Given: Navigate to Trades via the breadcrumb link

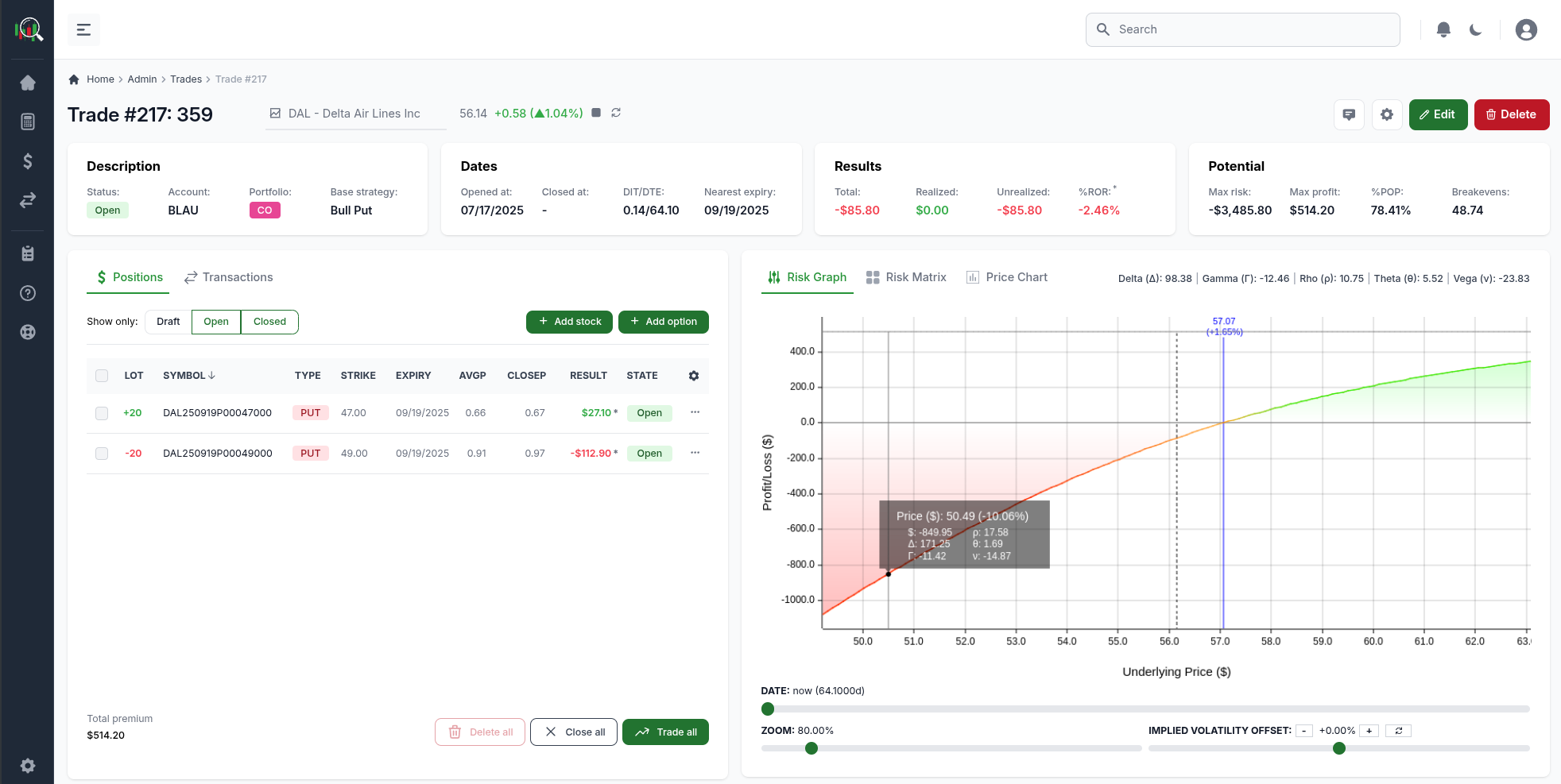Looking at the screenshot, I should (186, 79).
